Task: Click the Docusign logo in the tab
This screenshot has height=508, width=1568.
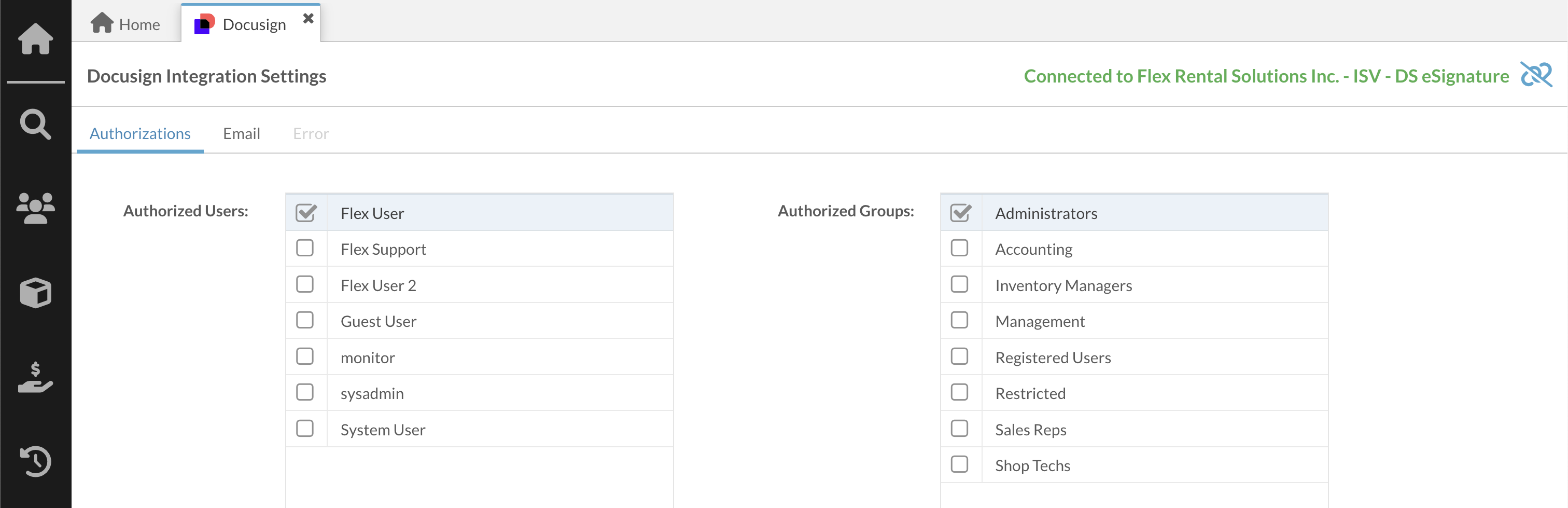Action: click(x=204, y=24)
